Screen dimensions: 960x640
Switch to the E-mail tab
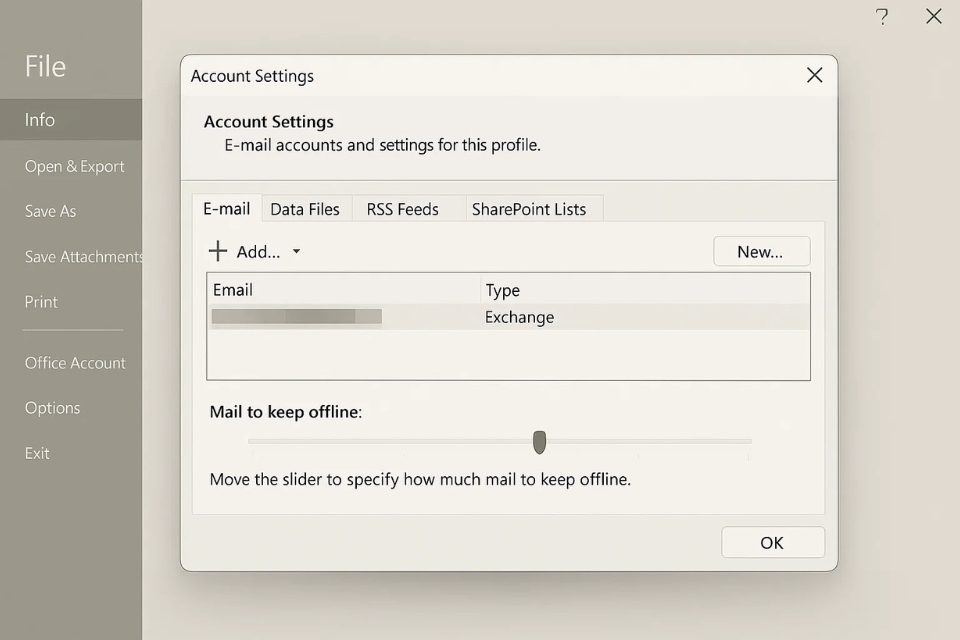click(x=227, y=209)
